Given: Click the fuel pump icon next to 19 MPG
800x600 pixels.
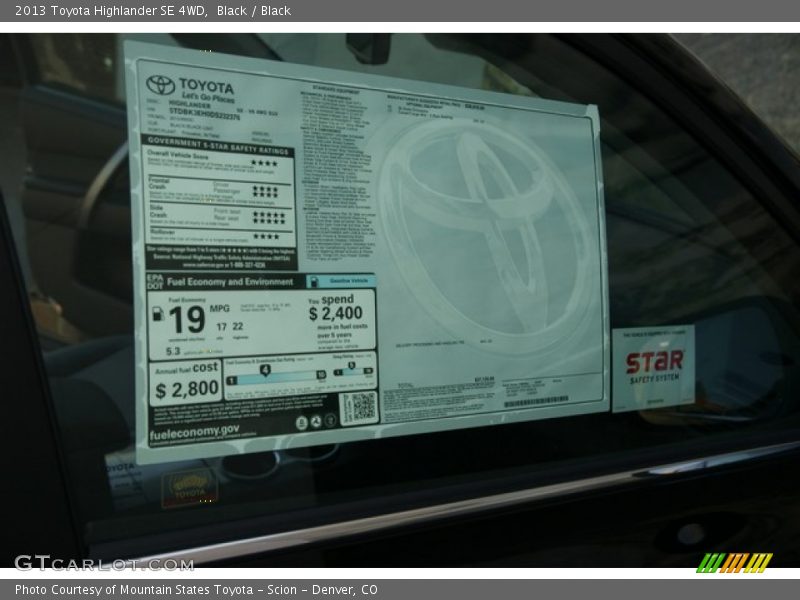Looking at the screenshot, I should [x=158, y=315].
